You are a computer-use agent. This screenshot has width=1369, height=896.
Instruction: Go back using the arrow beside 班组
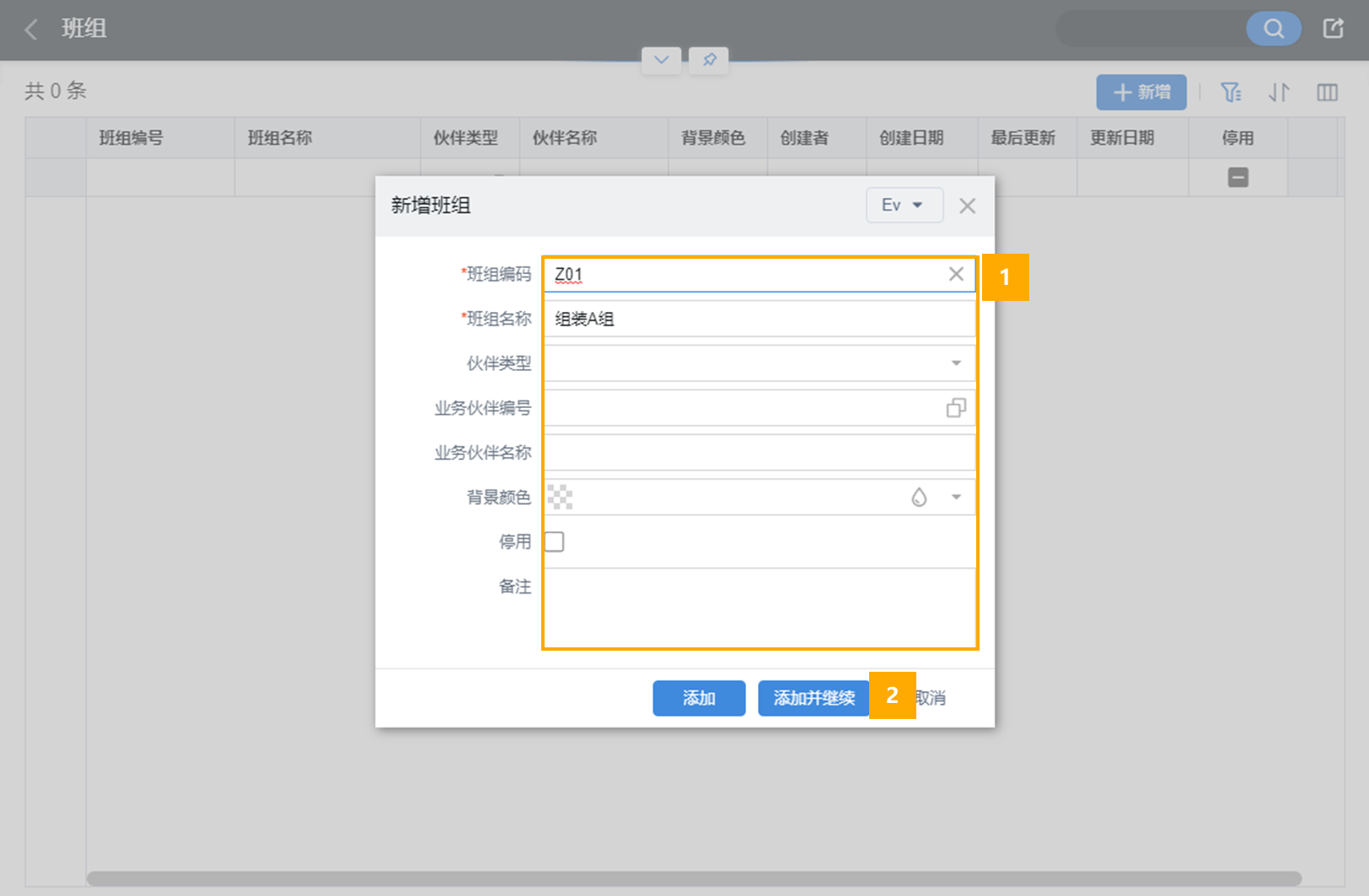31,30
